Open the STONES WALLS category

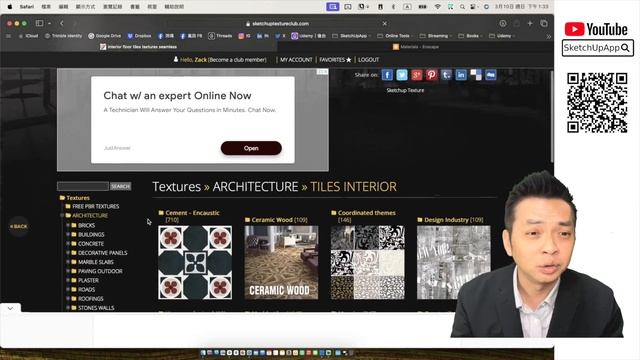tap(96, 308)
